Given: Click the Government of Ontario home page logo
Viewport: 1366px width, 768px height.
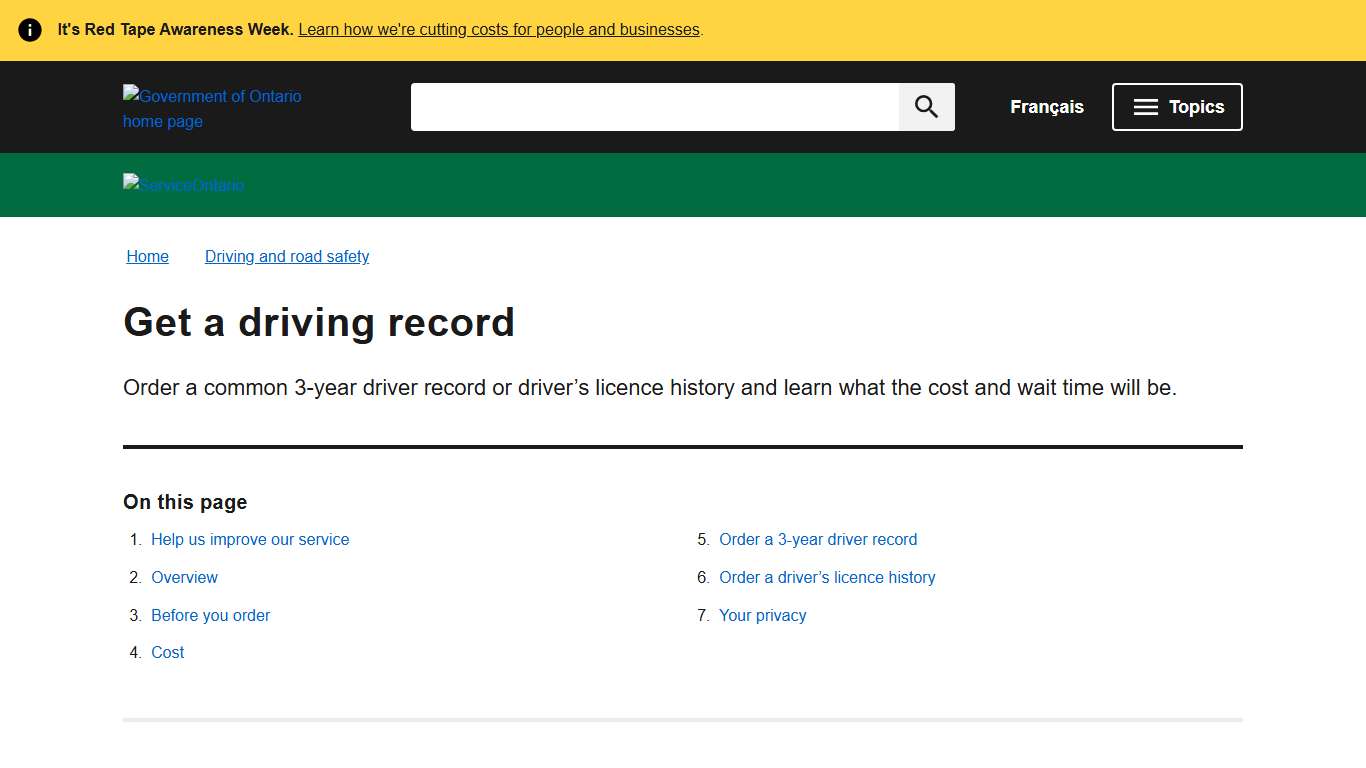Looking at the screenshot, I should coord(212,108).
